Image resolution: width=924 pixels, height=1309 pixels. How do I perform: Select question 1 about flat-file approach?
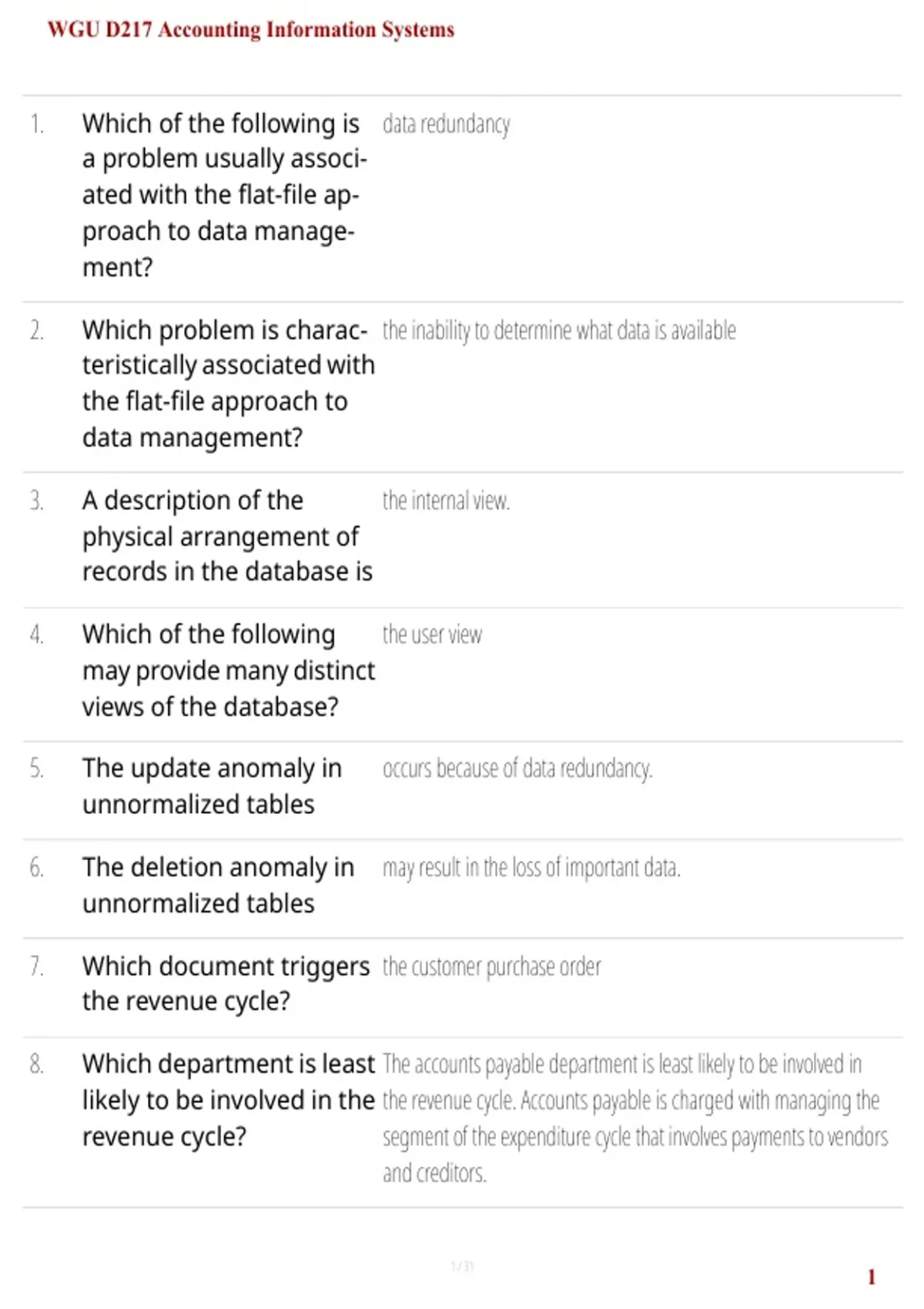coord(225,195)
